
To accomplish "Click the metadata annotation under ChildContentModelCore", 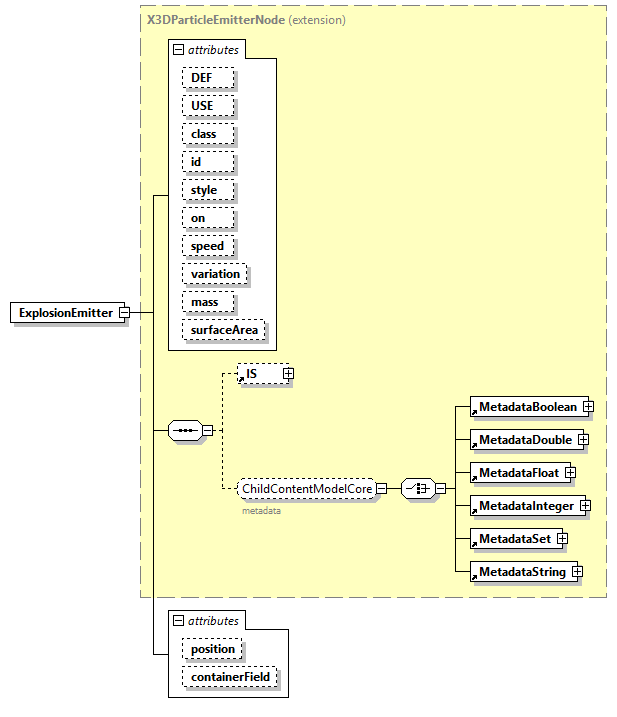I will click(261, 511).
